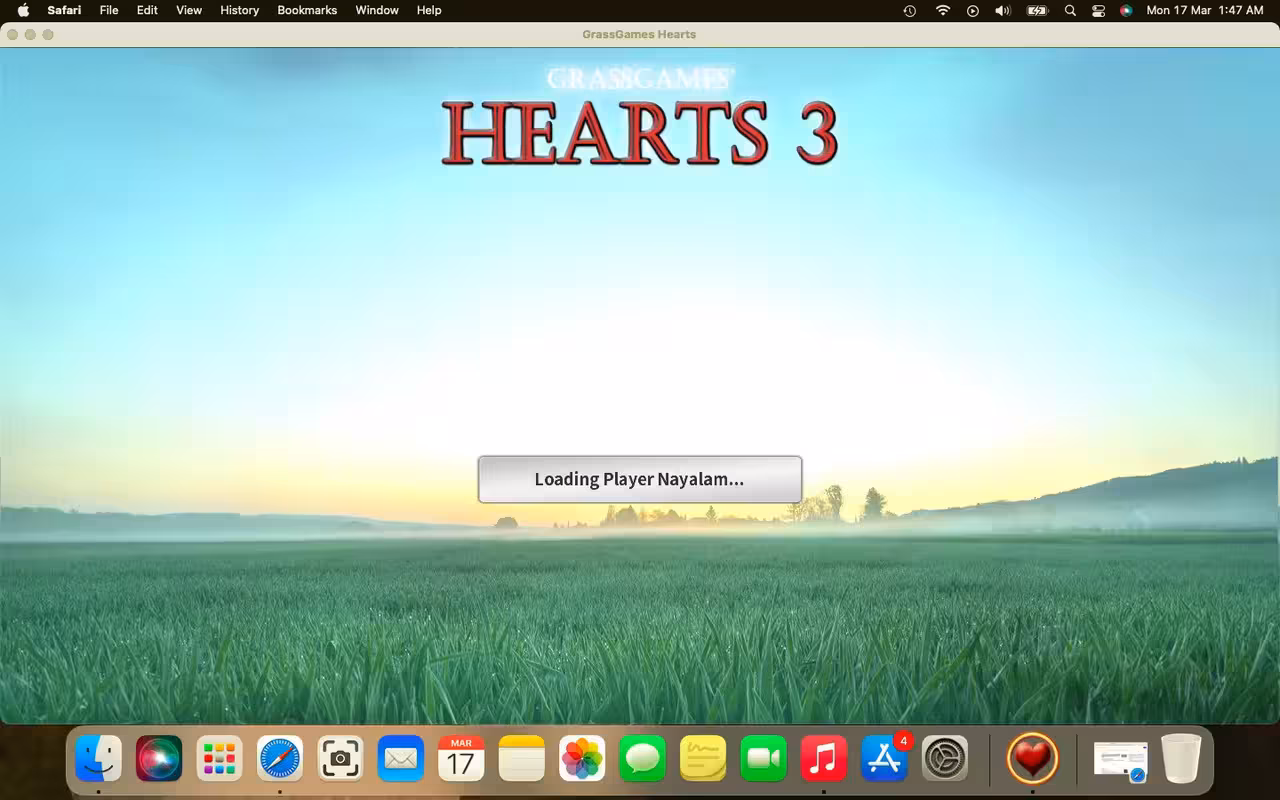Open the minimized window in the Dock
Viewport: 1280px width, 800px height.
1121,760
